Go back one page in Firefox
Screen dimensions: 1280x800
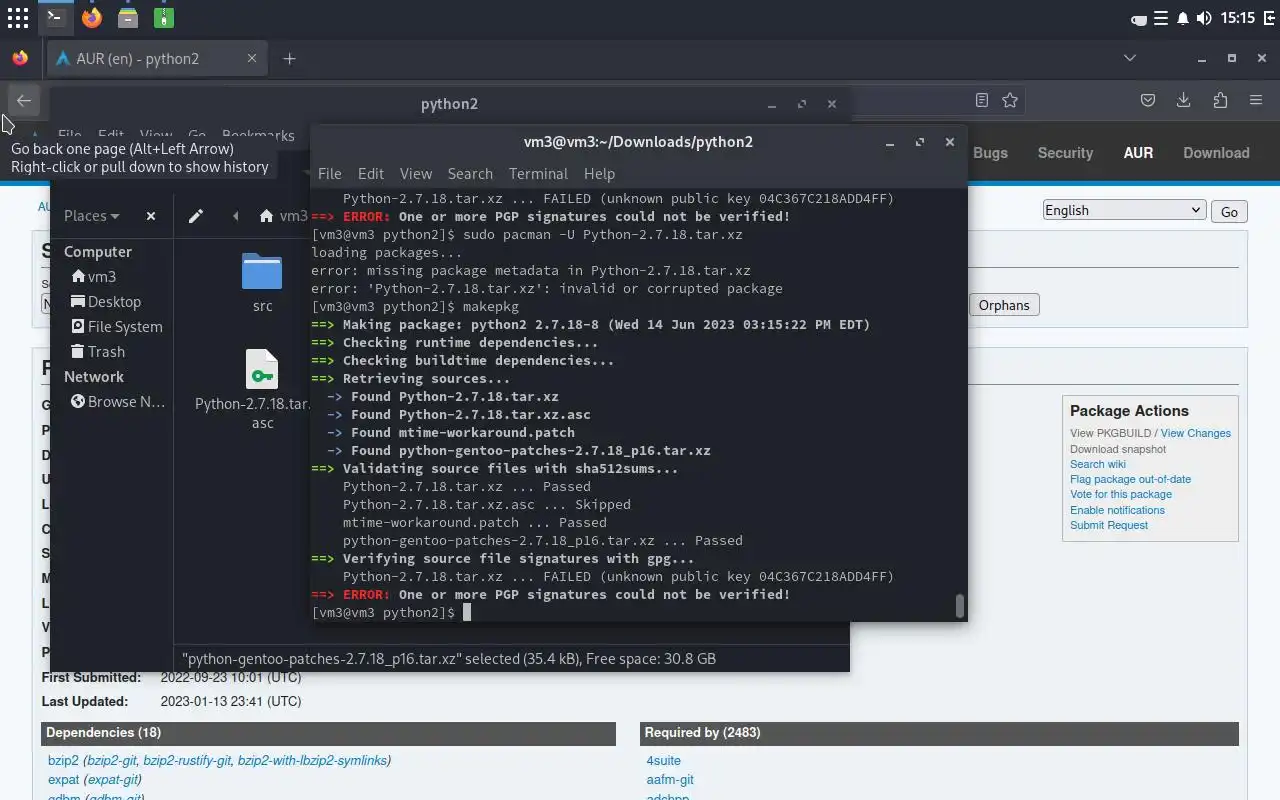[24, 100]
